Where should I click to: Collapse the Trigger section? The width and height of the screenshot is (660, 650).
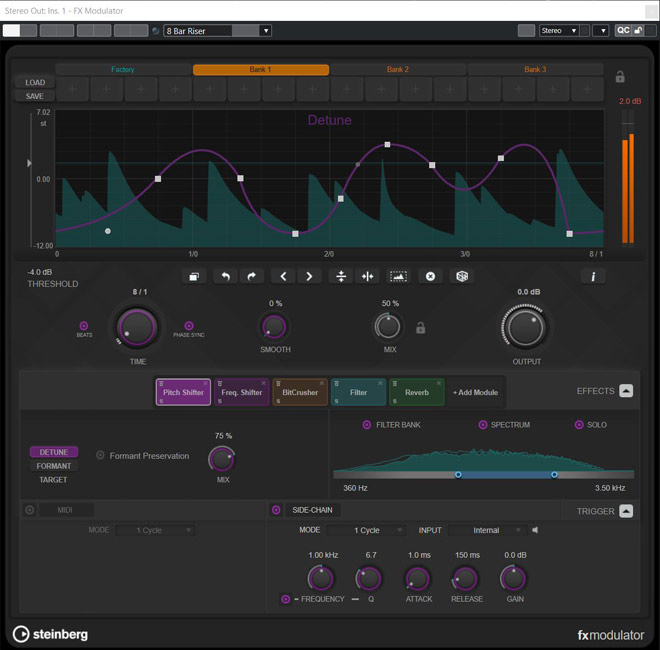626,511
